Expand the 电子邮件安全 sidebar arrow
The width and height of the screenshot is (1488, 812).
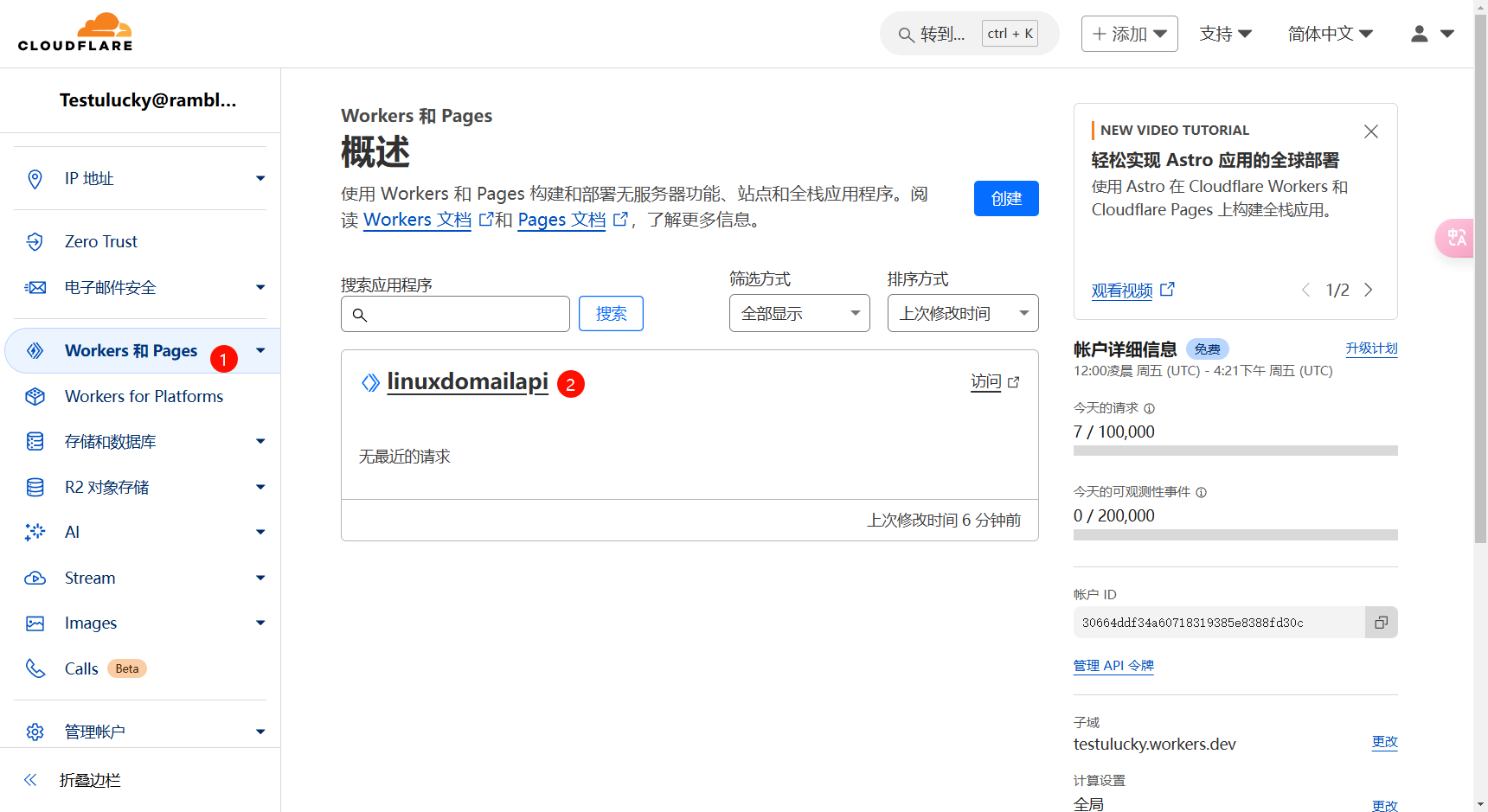tap(260, 287)
